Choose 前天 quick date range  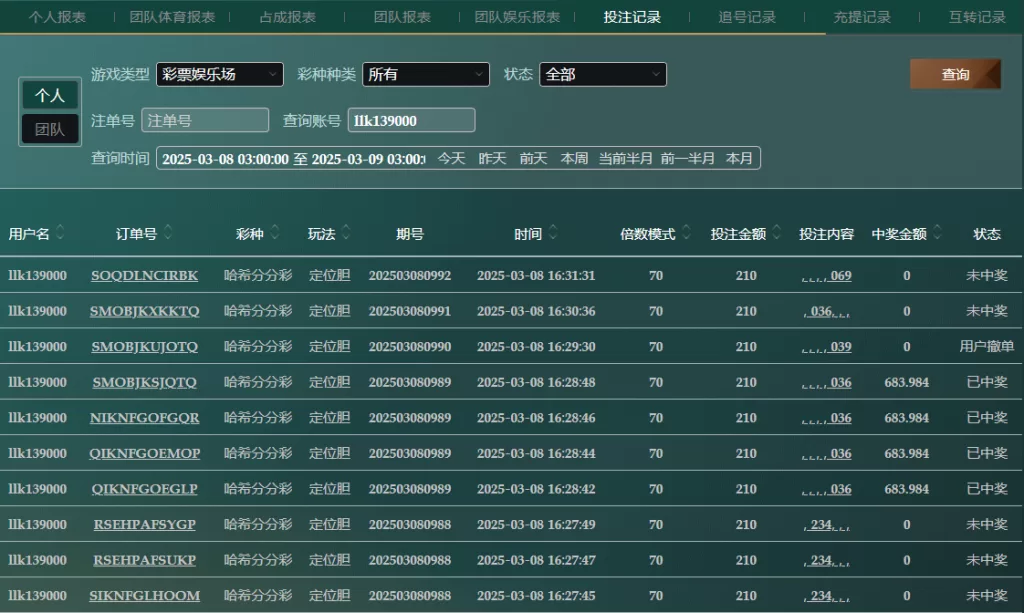534,159
